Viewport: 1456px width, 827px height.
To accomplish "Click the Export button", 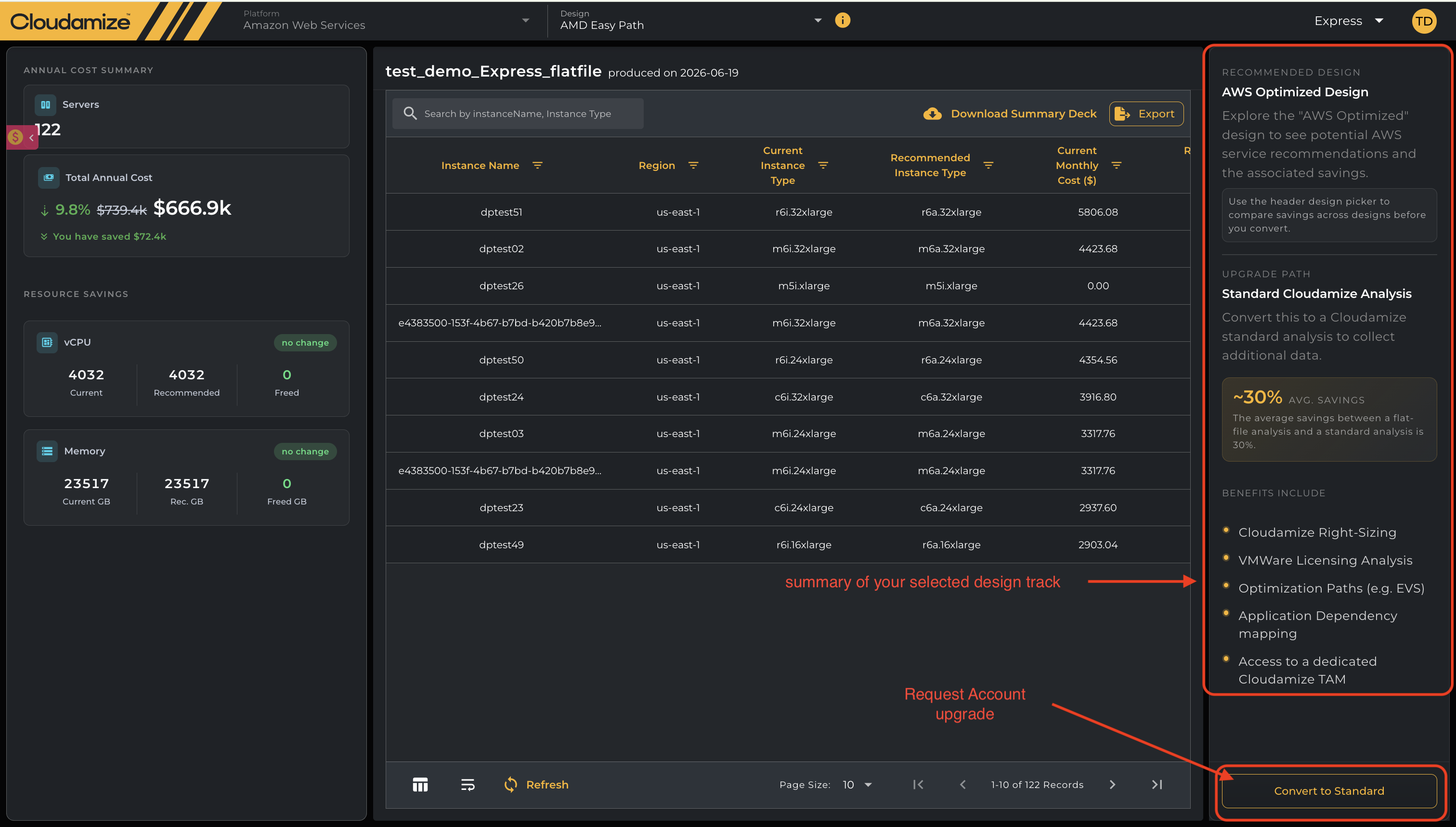I will (x=1146, y=114).
